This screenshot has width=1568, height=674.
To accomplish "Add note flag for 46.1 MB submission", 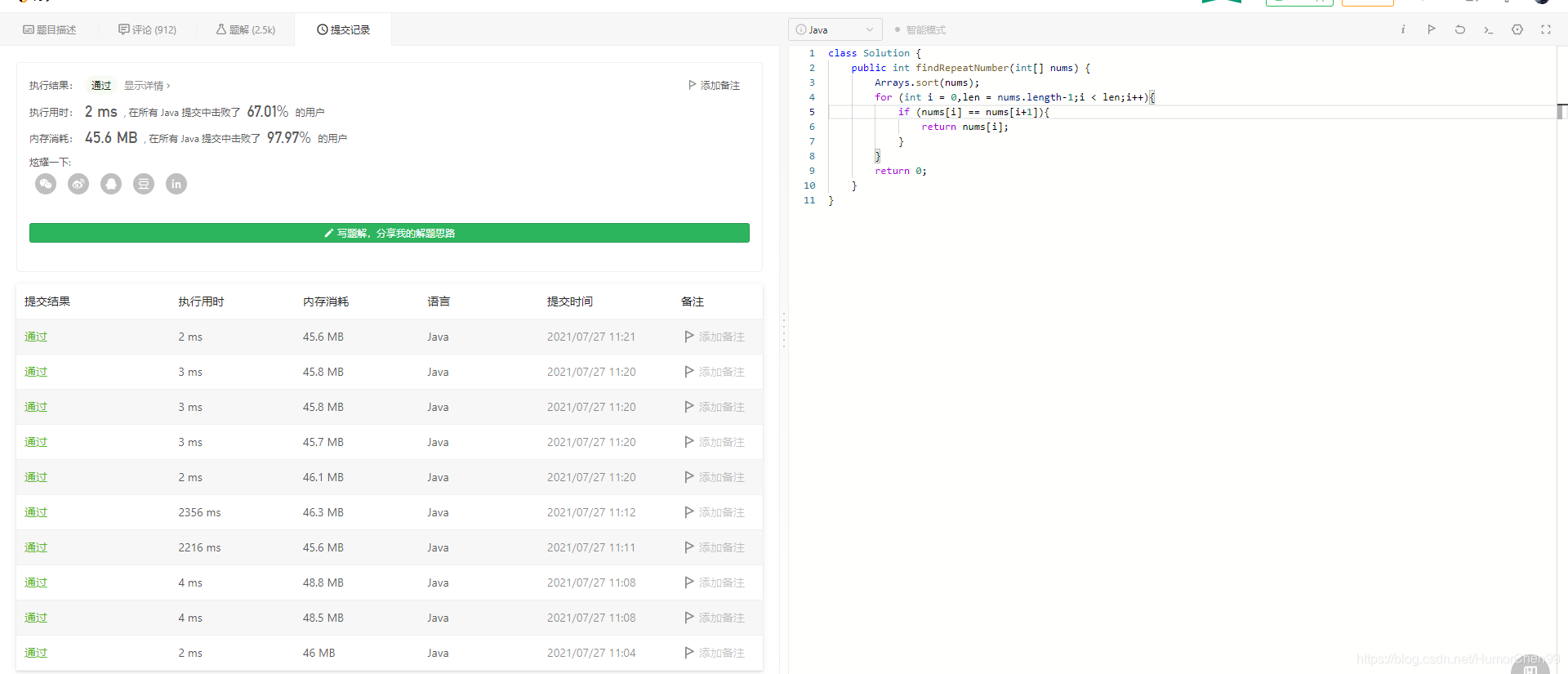I will [715, 477].
